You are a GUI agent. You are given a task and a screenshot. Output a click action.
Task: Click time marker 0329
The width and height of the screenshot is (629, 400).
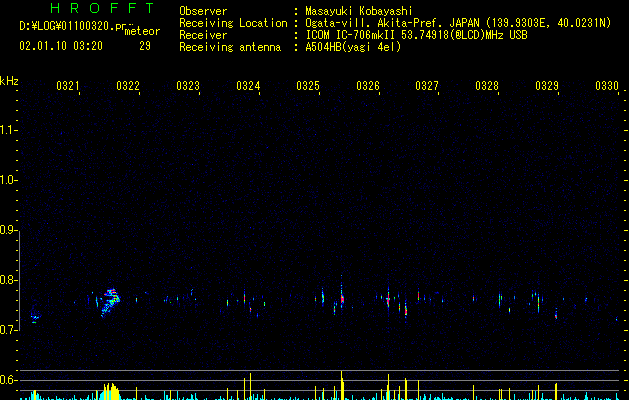[x=547, y=86]
